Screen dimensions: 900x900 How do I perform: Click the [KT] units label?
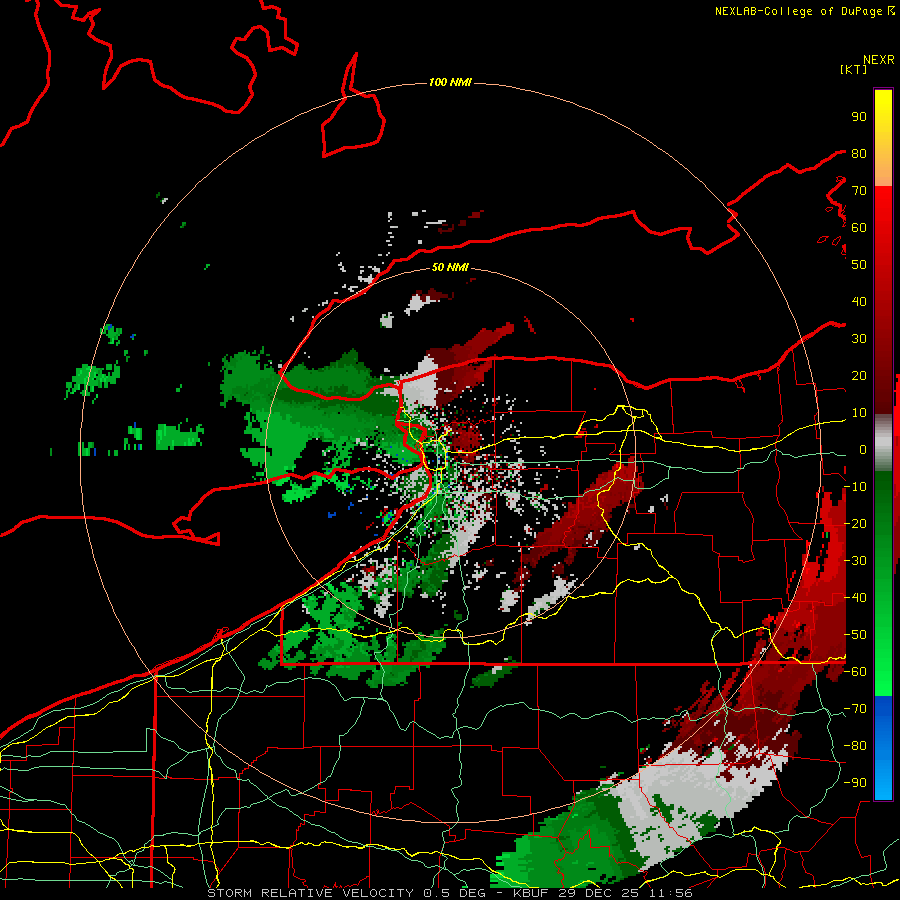(x=853, y=69)
